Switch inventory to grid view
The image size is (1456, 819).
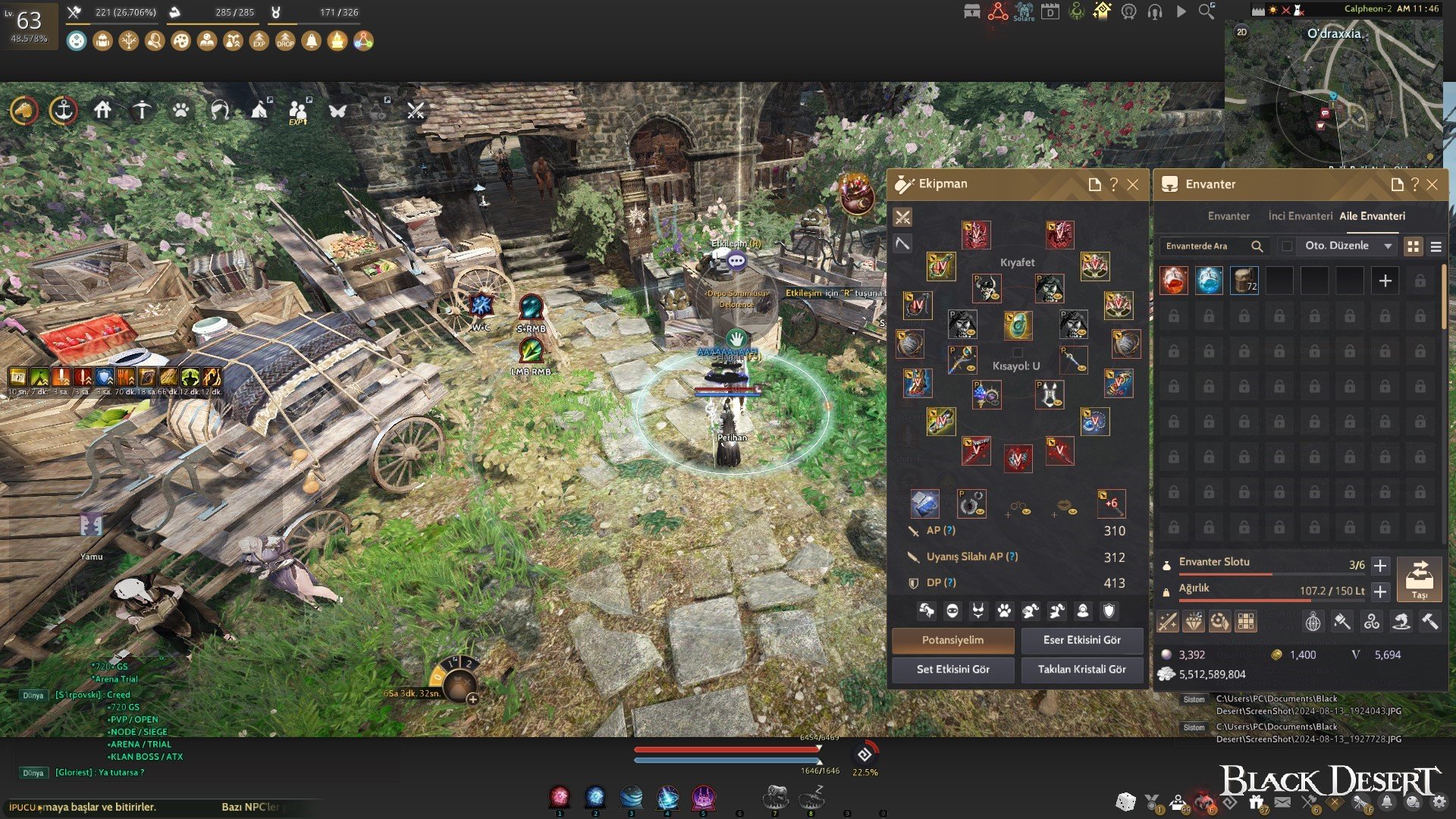point(1413,246)
